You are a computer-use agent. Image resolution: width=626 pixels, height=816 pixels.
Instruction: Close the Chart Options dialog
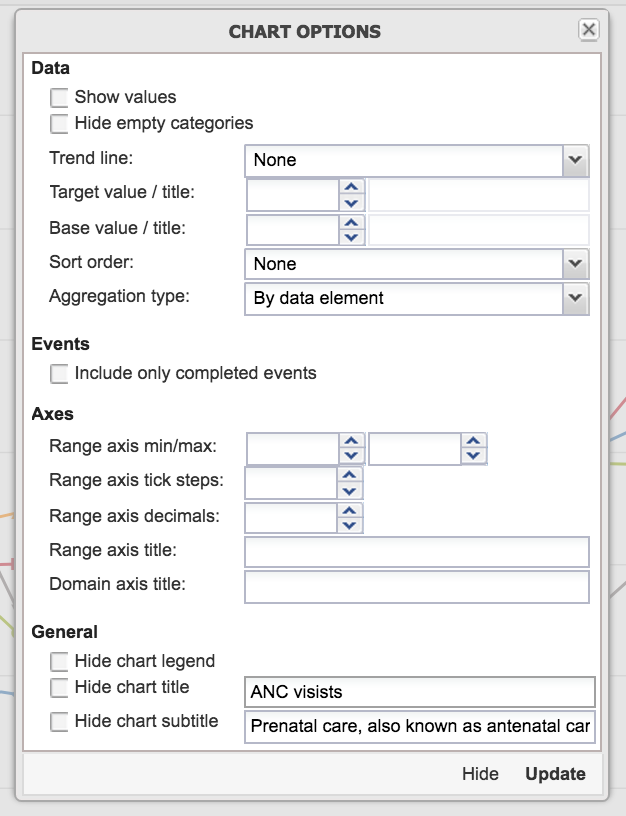[589, 30]
